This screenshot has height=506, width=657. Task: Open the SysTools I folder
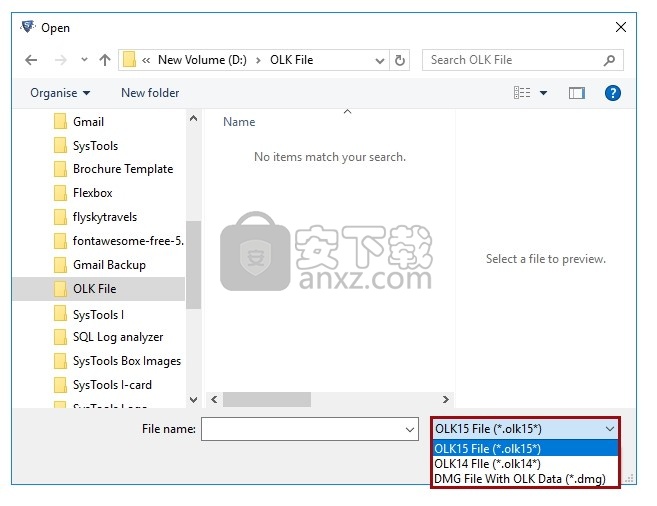tap(98, 315)
